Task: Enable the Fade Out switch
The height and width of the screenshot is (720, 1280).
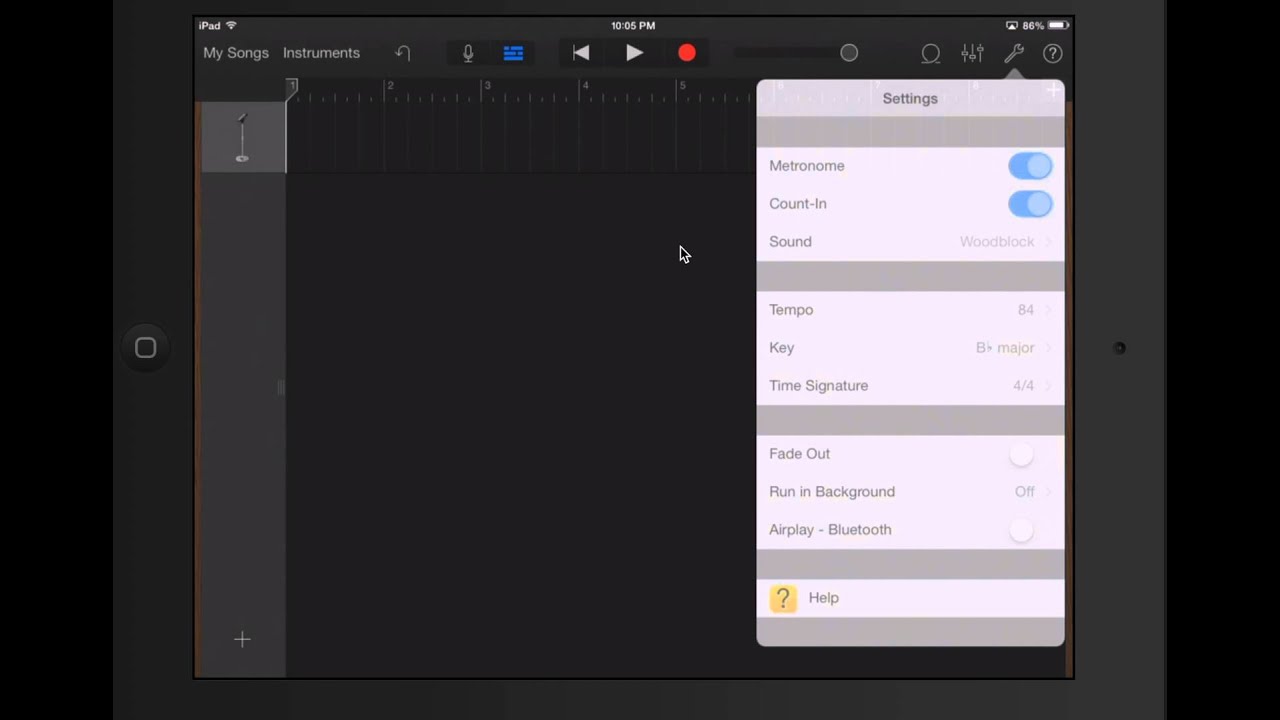Action: tap(1030, 454)
